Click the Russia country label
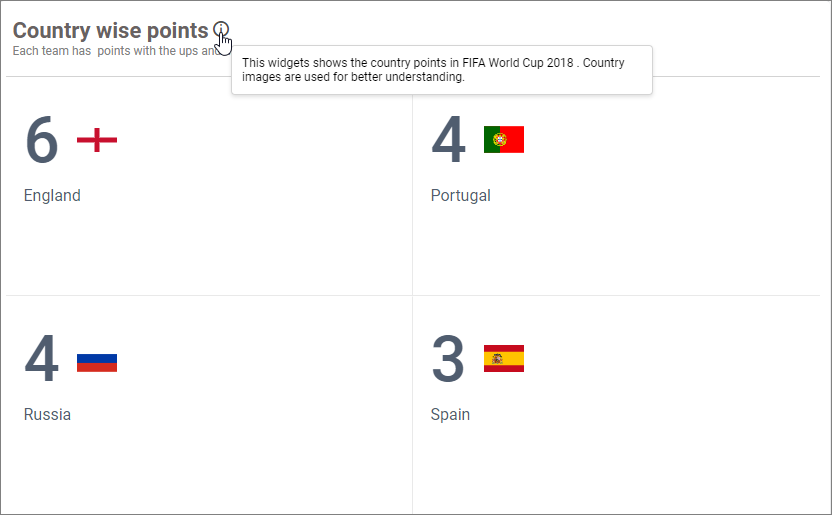The height and width of the screenshot is (515, 832). pyautogui.click(x=47, y=415)
